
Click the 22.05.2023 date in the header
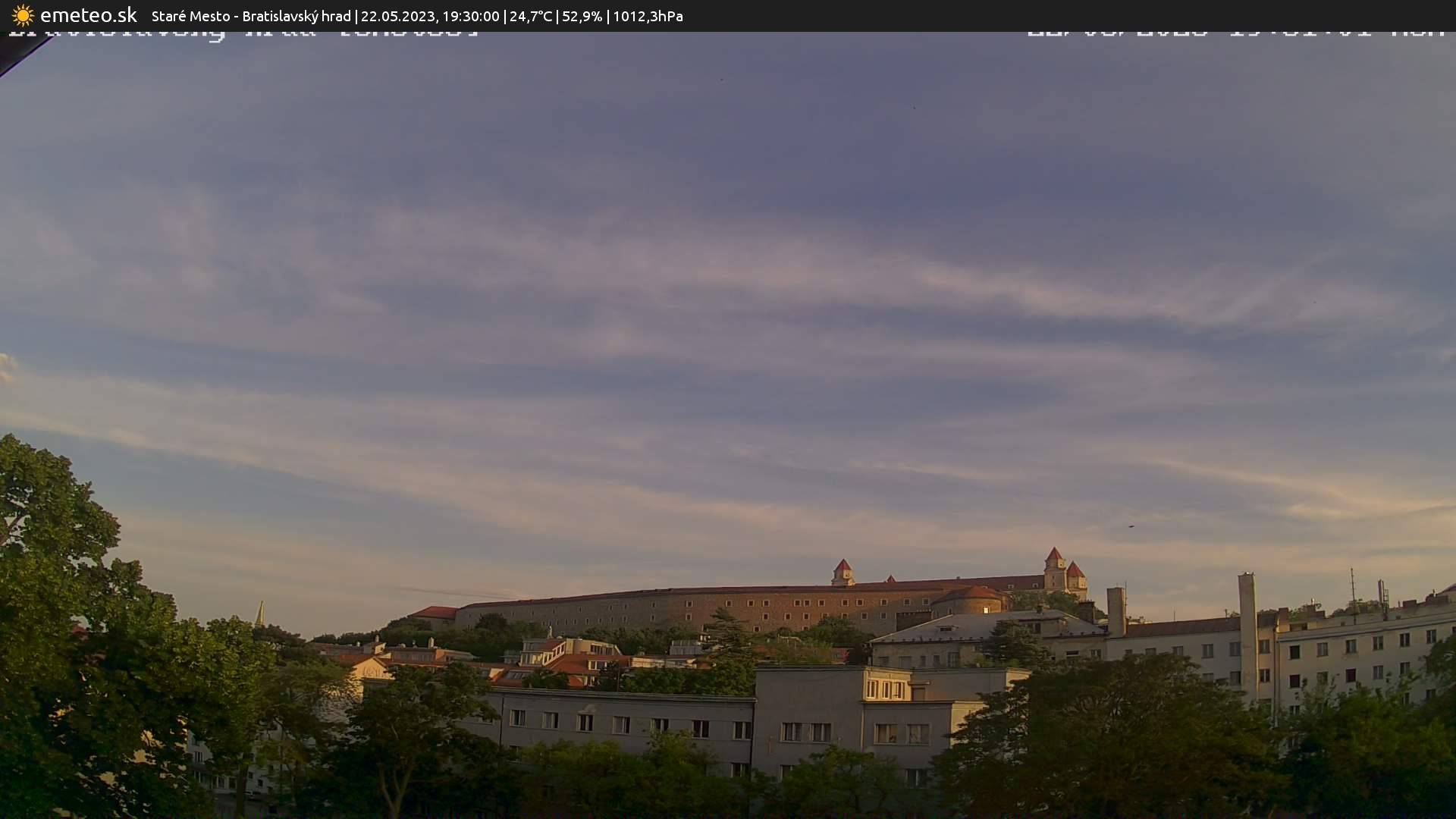tap(397, 17)
